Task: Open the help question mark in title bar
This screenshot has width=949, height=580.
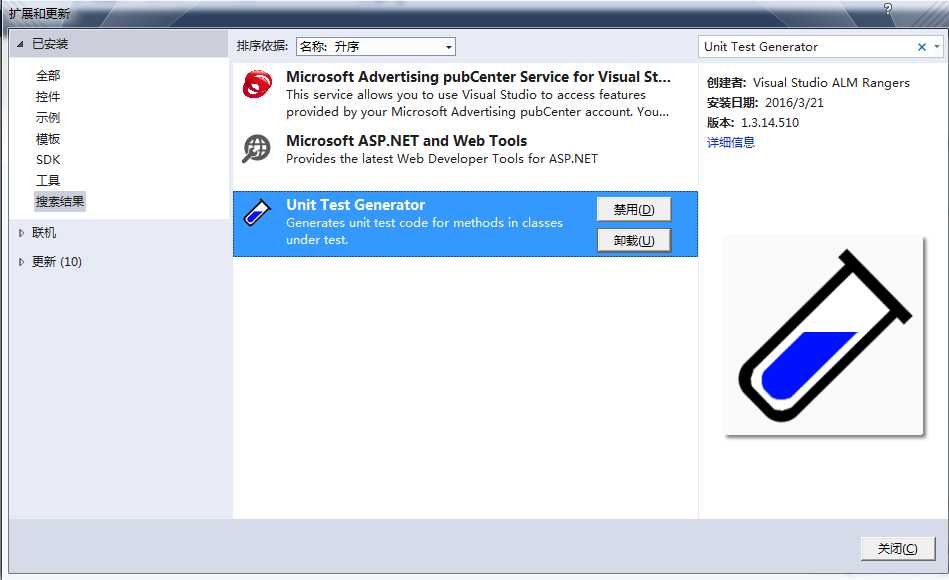Action: pyautogui.click(x=887, y=8)
